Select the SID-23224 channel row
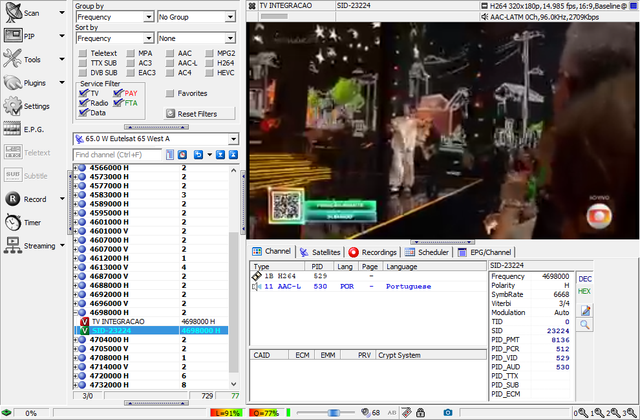This screenshot has width=640, height=420. (x=151, y=331)
